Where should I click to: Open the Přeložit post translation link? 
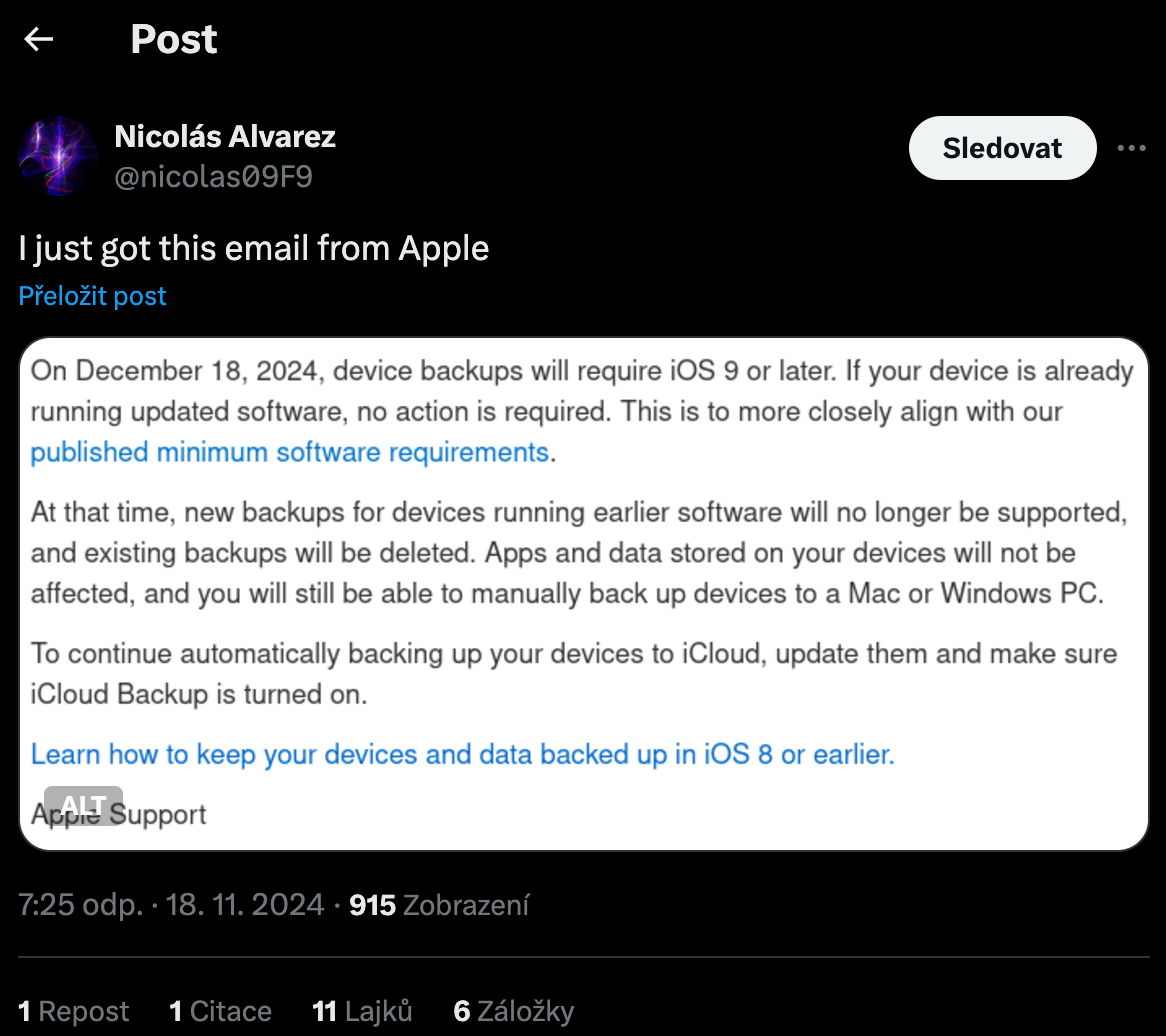click(x=92, y=296)
